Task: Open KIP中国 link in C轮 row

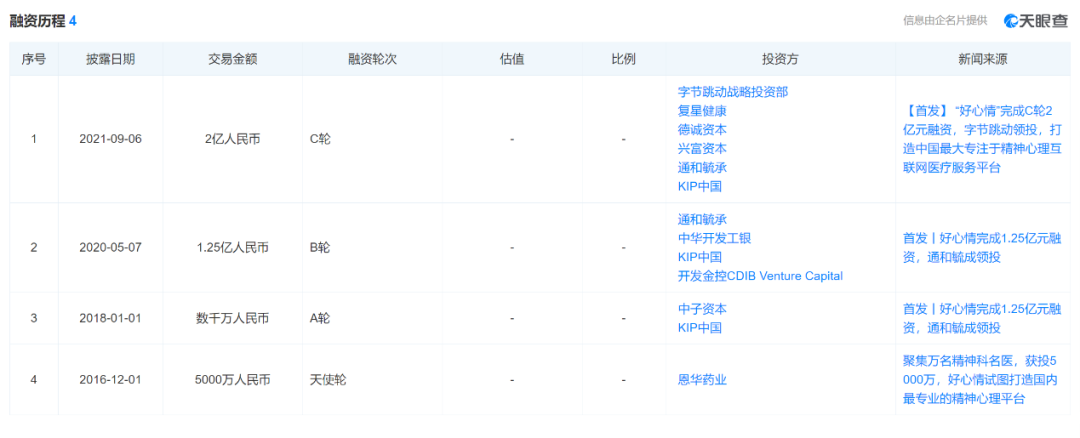Action: (700, 186)
